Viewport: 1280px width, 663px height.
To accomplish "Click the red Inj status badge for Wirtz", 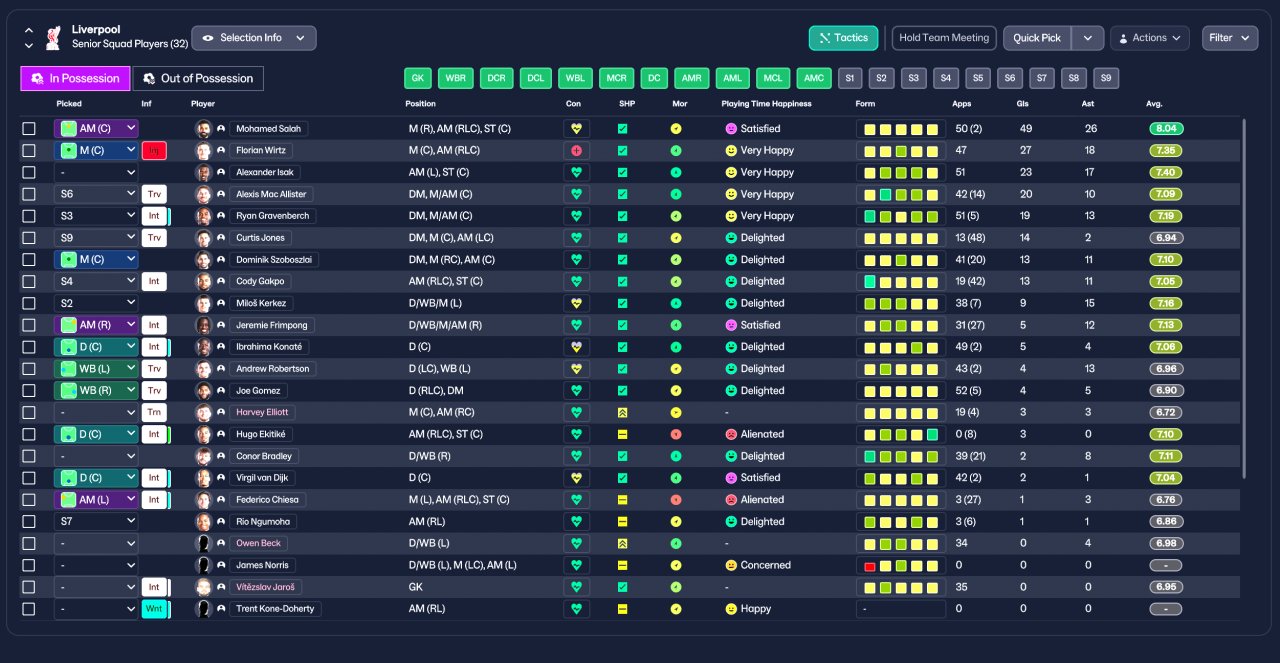I will point(154,150).
